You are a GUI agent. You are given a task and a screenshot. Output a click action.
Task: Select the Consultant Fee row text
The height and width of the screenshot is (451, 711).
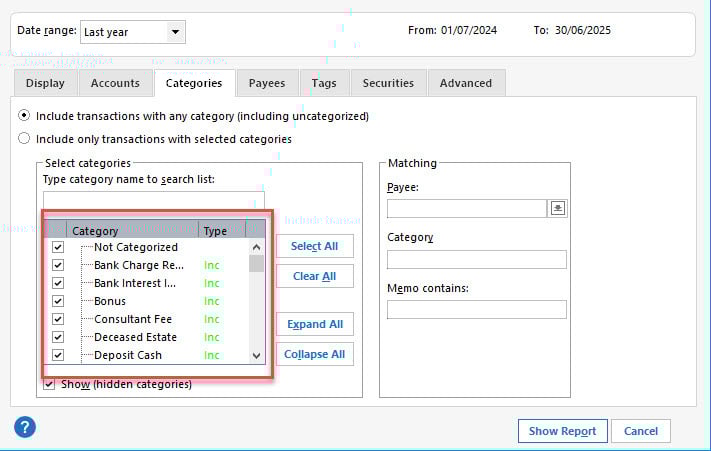click(133, 319)
